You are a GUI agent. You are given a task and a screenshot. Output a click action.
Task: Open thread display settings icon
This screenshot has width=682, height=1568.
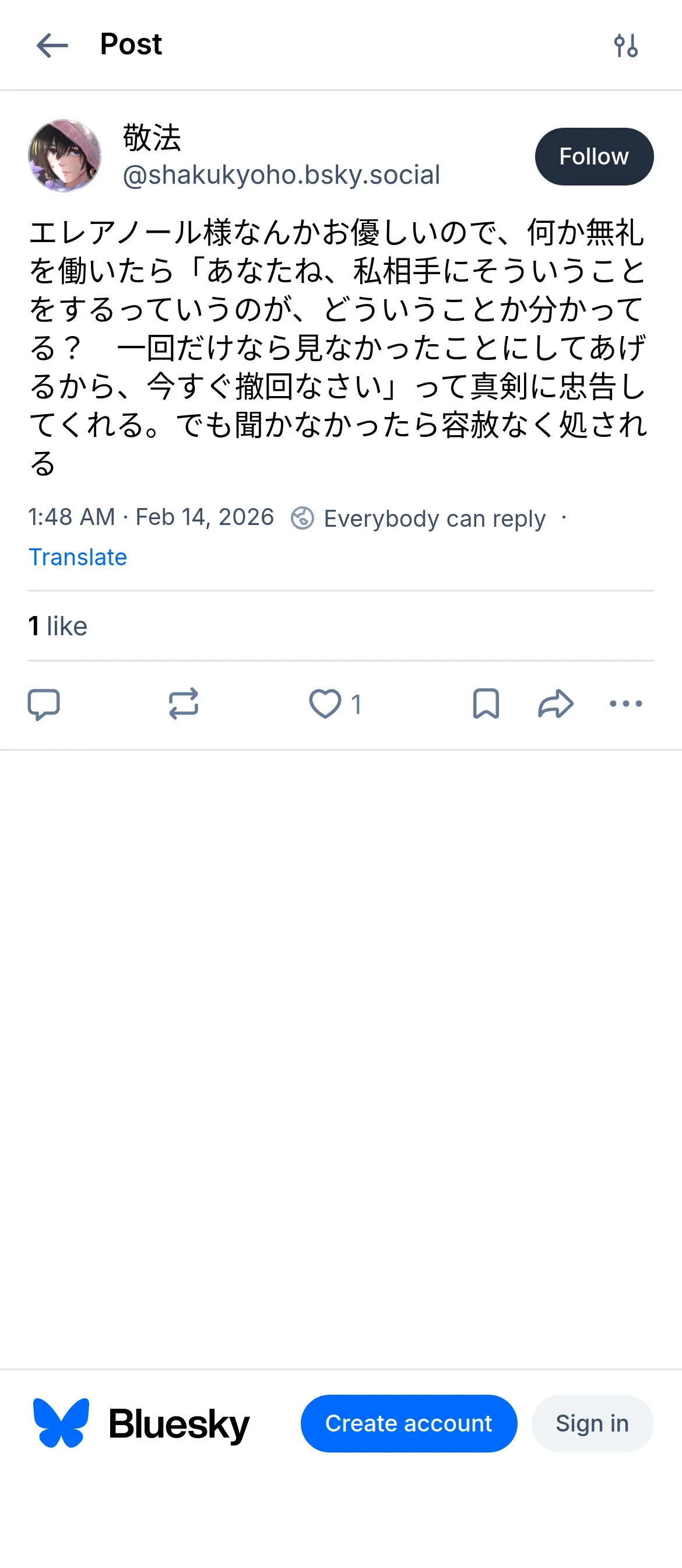pyautogui.click(x=625, y=45)
